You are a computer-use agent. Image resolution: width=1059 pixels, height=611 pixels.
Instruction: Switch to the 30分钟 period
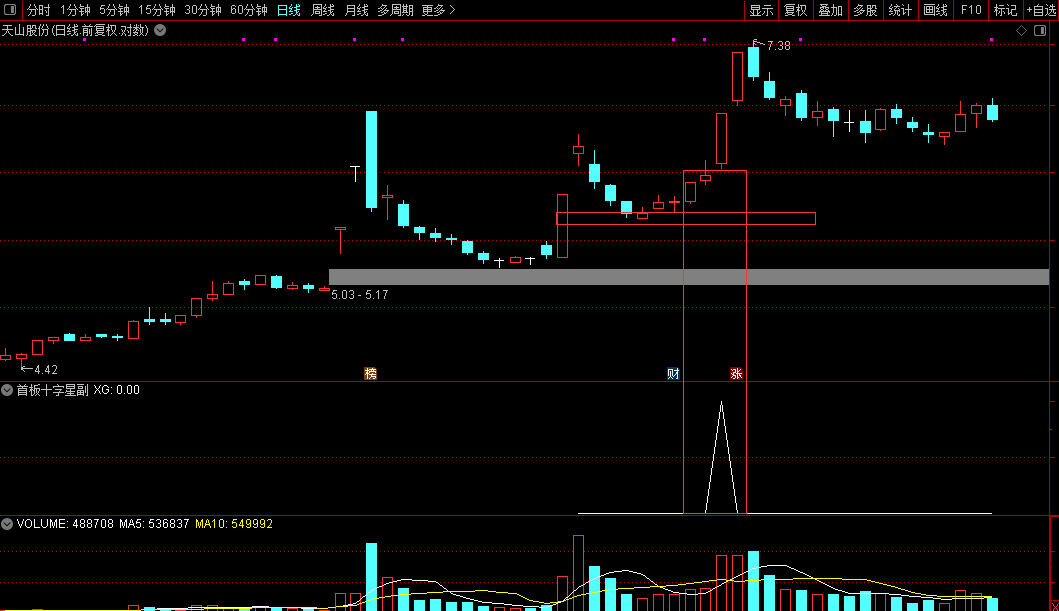tap(203, 10)
